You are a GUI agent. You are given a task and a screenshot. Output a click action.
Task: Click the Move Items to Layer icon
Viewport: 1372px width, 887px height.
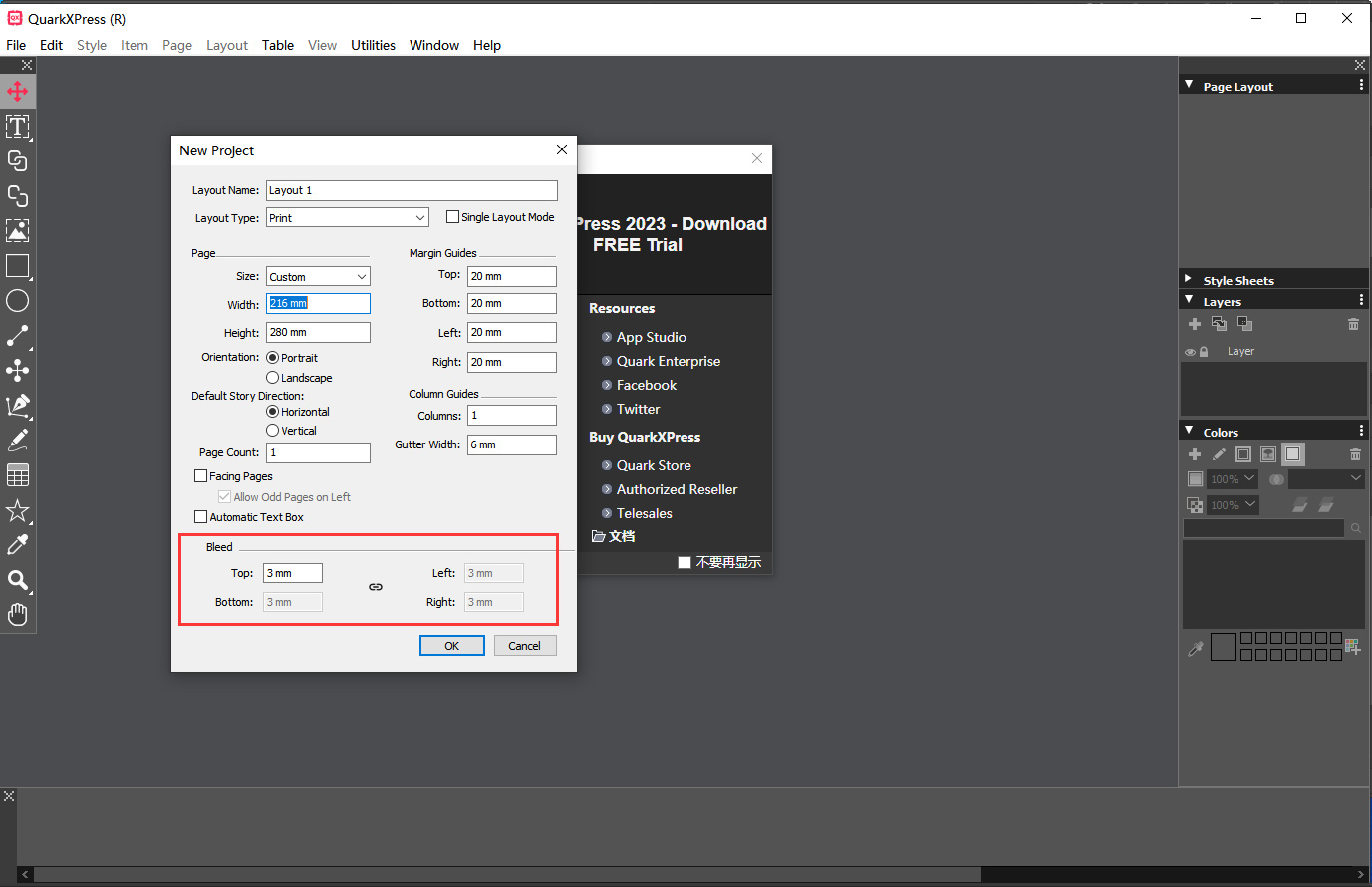[x=1219, y=324]
